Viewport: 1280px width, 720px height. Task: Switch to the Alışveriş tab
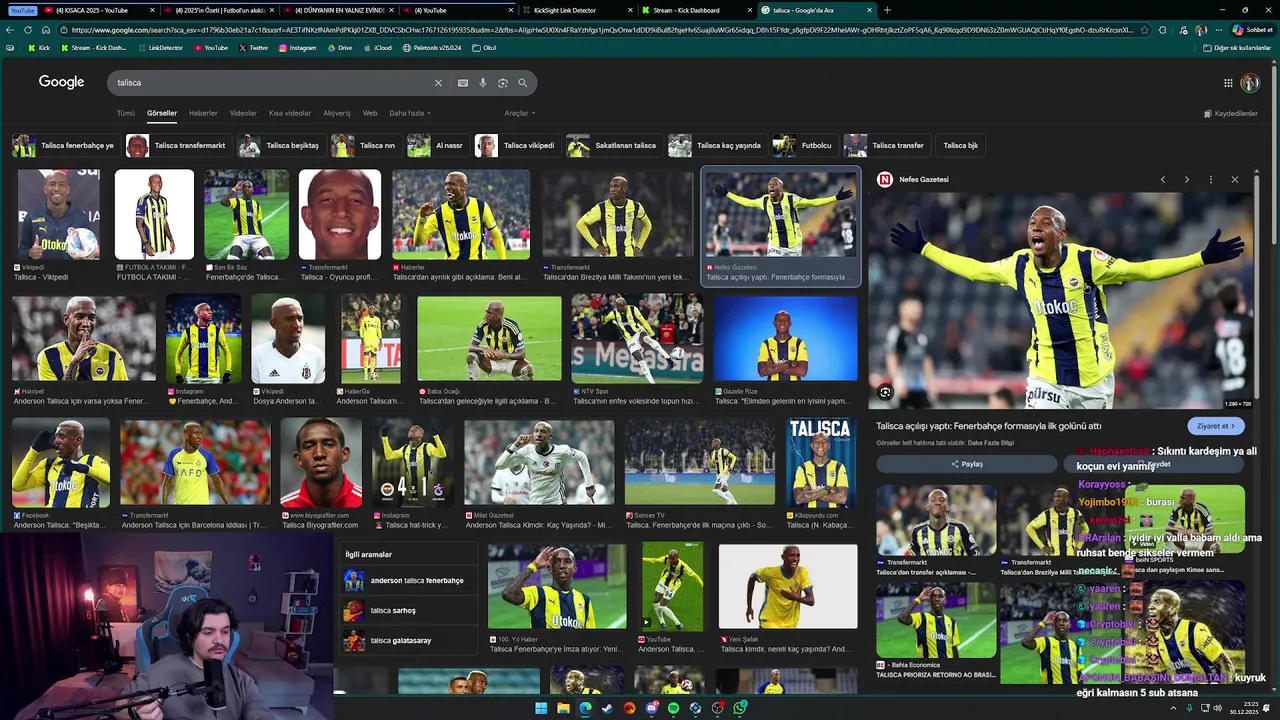337,113
